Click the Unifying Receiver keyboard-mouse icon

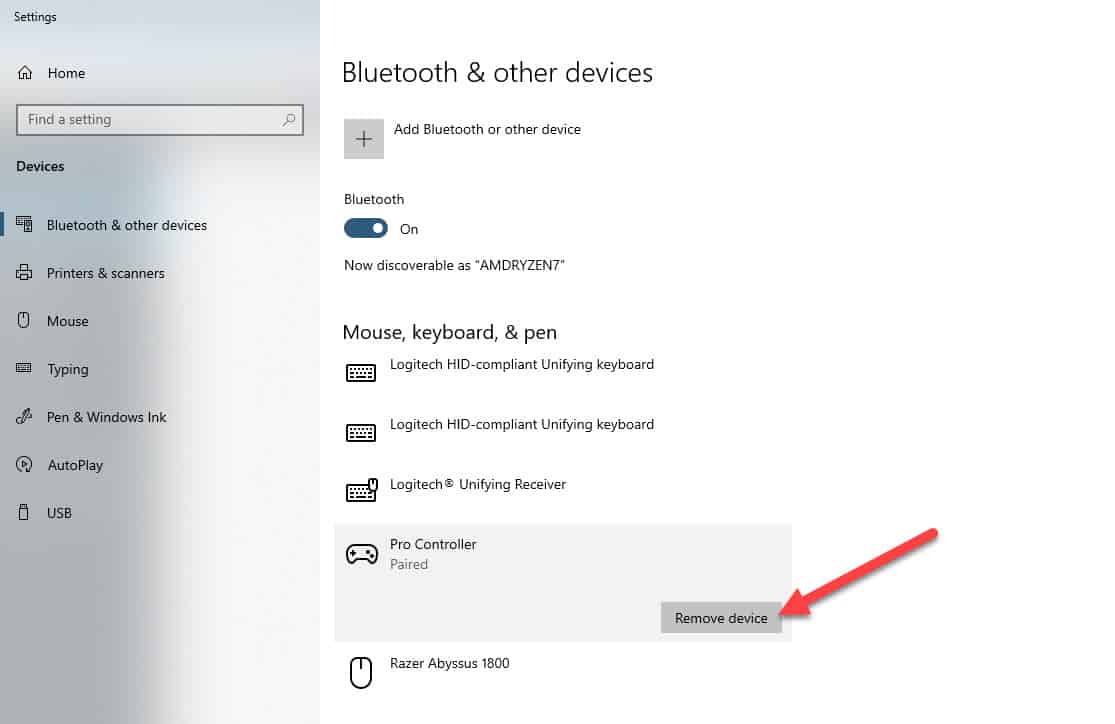pyautogui.click(x=361, y=490)
